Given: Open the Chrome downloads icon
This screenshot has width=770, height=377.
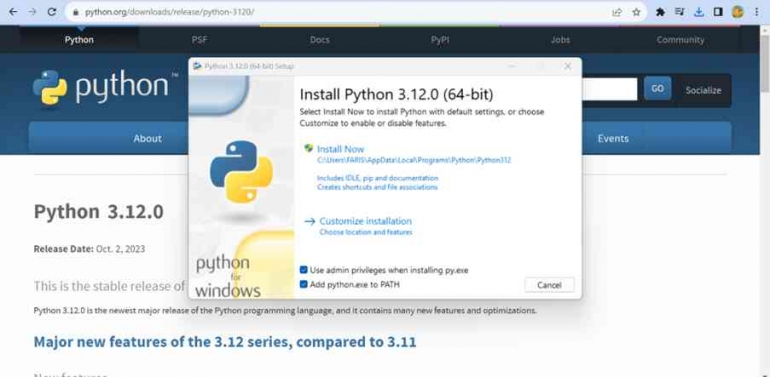Looking at the screenshot, I should click(699, 12).
